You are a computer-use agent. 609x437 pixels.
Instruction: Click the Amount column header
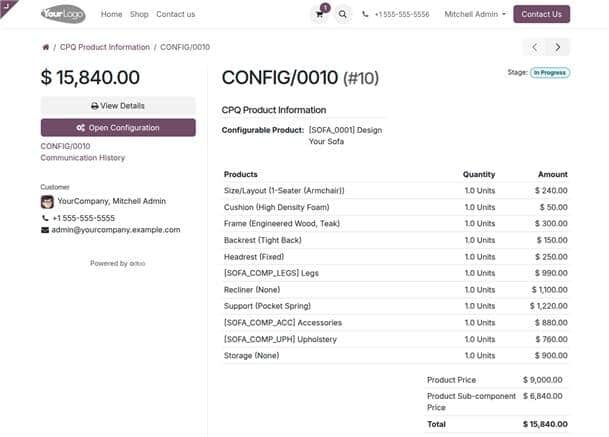pos(553,174)
